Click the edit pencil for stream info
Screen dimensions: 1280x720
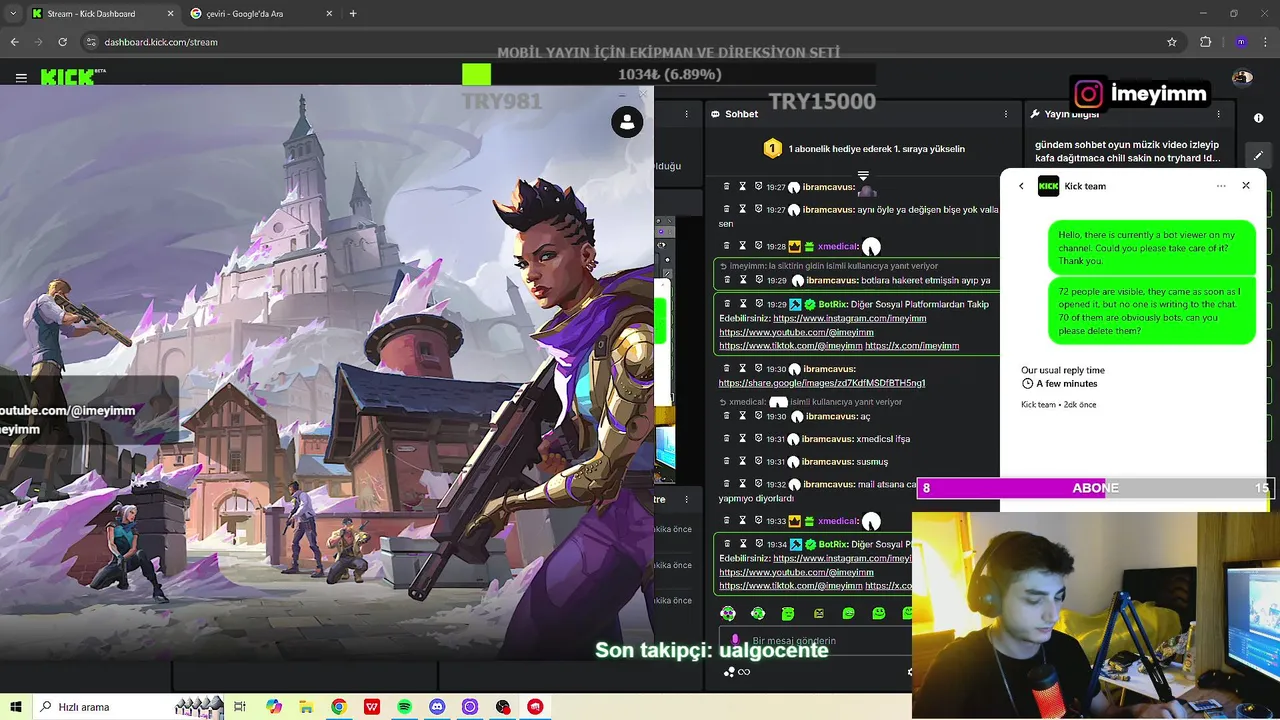click(1258, 155)
